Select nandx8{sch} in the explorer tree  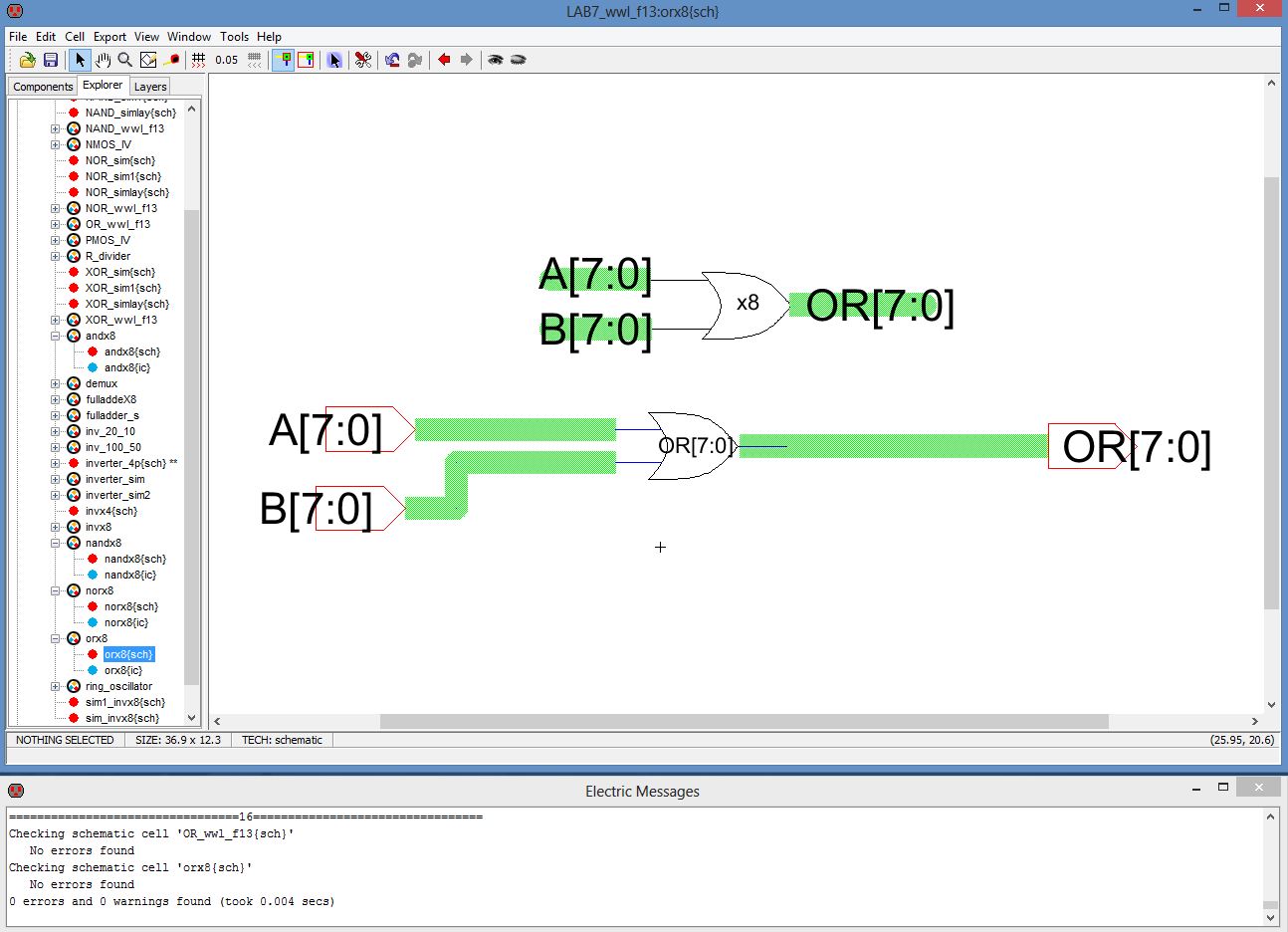(x=134, y=559)
